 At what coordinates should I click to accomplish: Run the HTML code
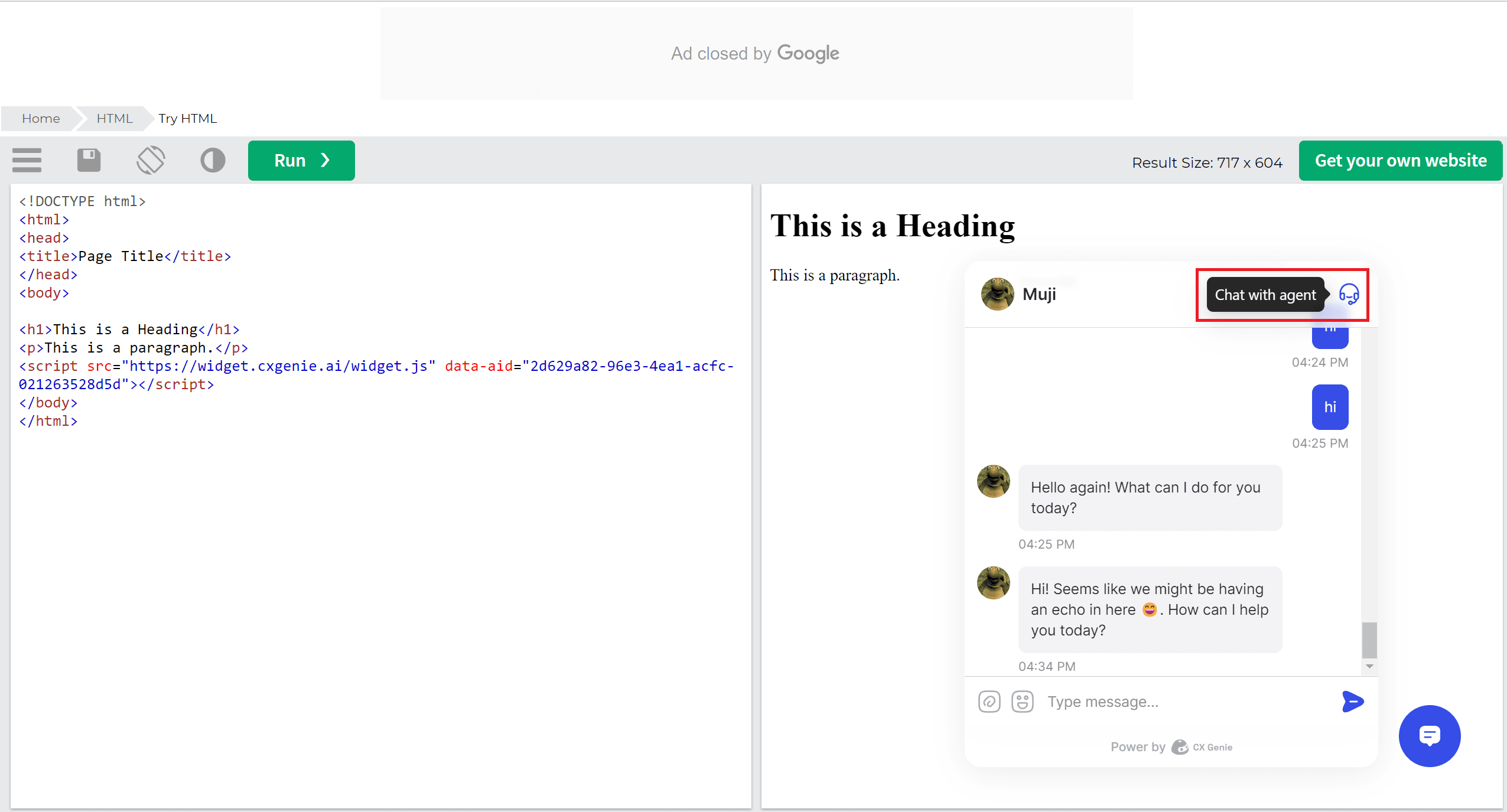click(301, 160)
